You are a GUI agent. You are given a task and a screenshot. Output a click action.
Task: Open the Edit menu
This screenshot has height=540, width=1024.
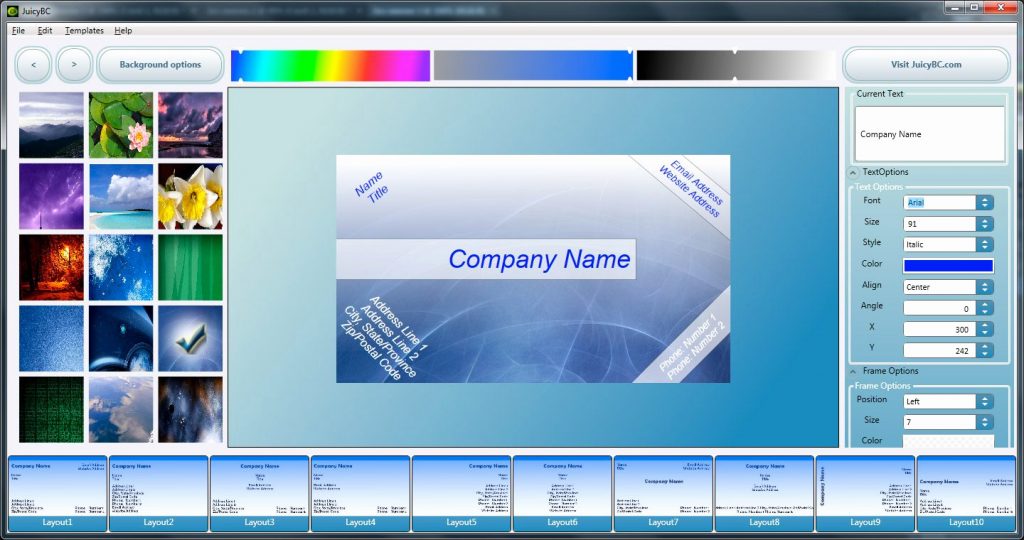click(45, 30)
